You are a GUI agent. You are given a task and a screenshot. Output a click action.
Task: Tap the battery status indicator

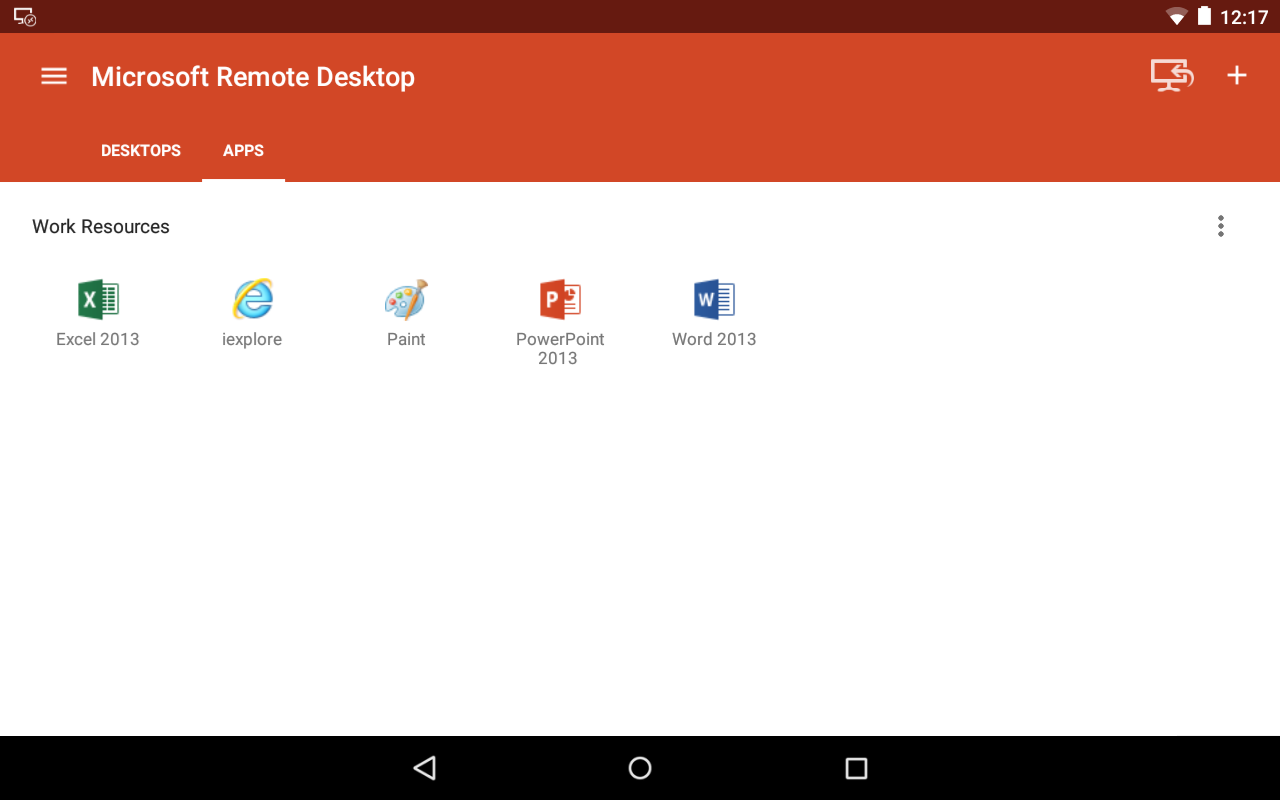(1205, 16)
